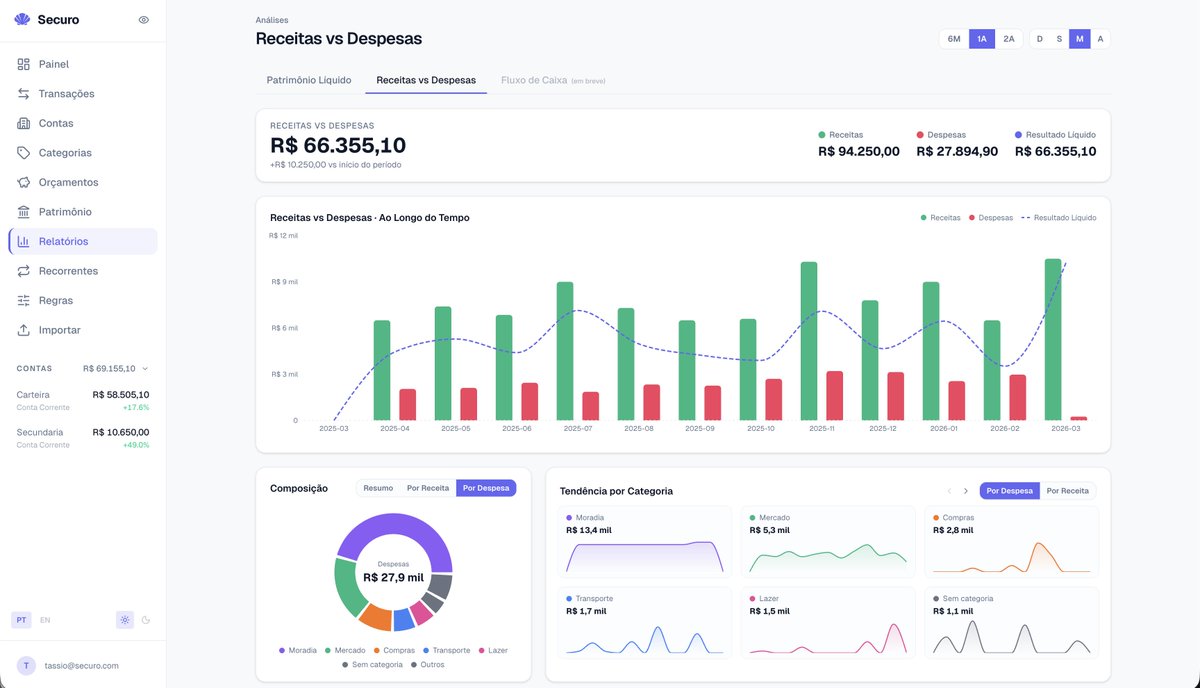
Task: Switch to light theme sun icon
Action: (x=125, y=620)
